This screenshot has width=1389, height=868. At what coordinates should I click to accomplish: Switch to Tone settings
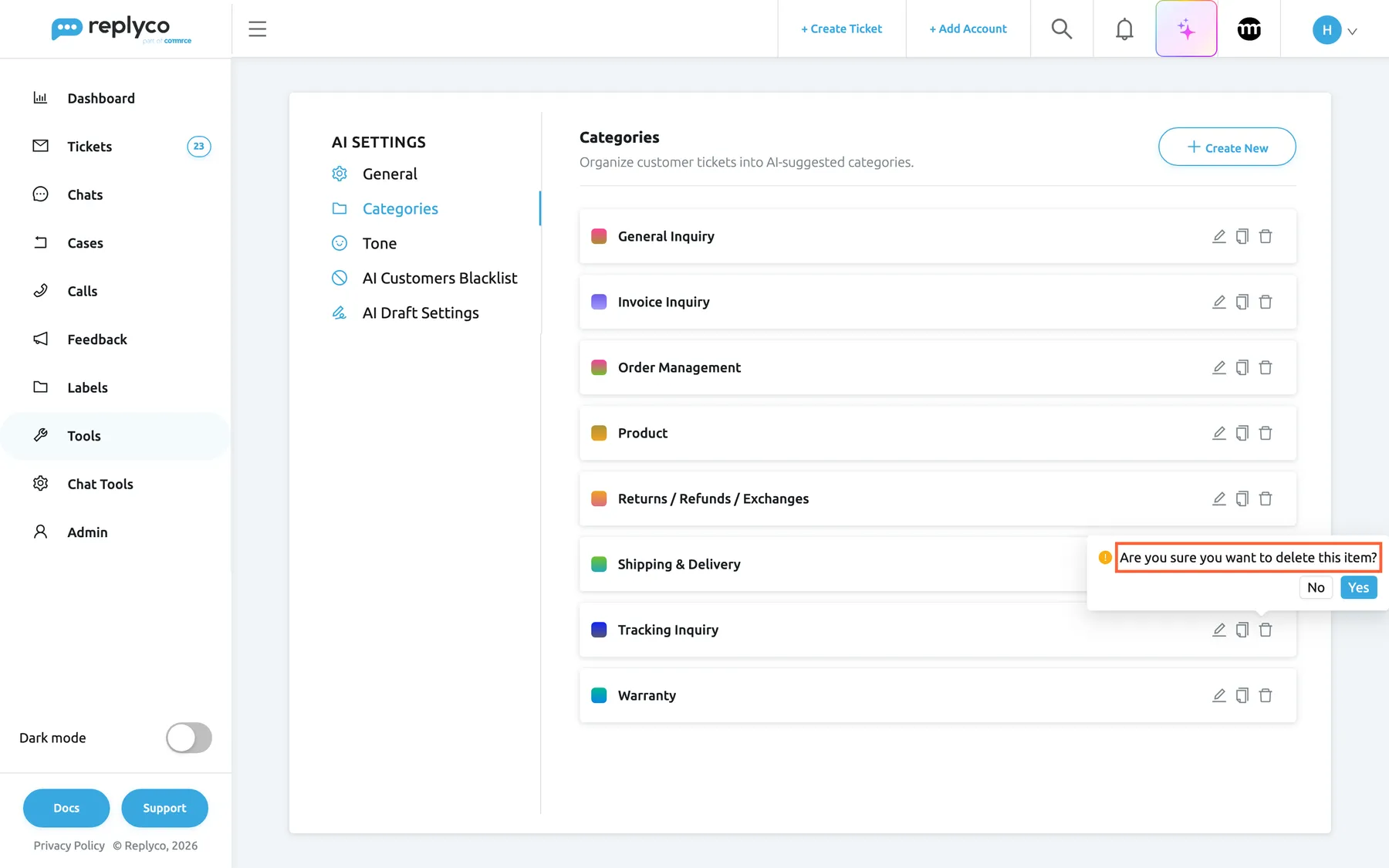pos(379,243)
